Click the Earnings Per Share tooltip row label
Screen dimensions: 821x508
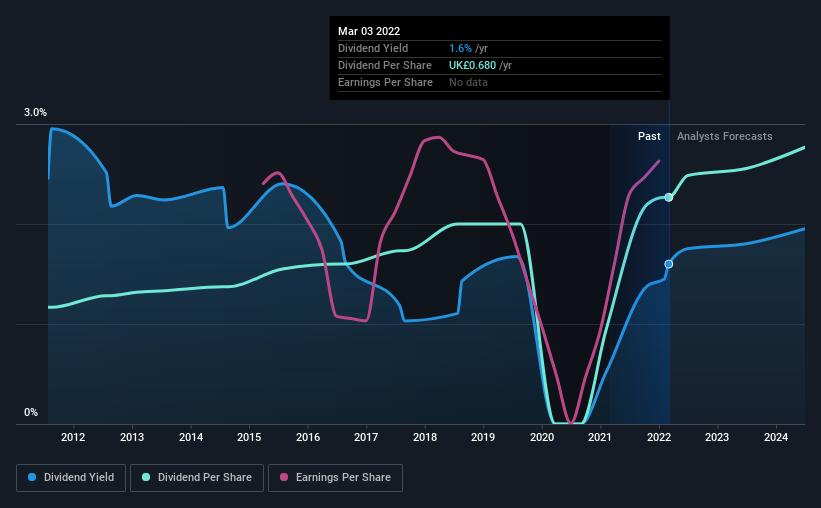[x=385, y=82]
